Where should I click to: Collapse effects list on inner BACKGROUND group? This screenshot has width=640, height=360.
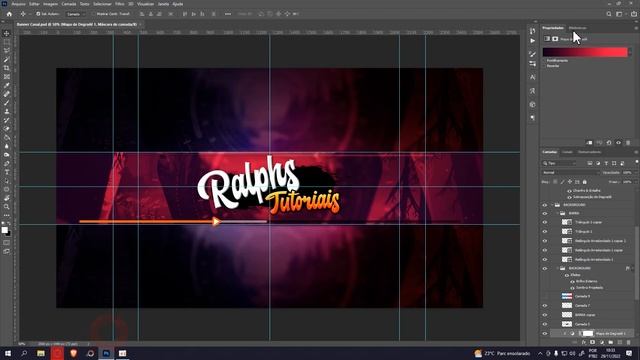pyautogui.click(x=633, y=269)
